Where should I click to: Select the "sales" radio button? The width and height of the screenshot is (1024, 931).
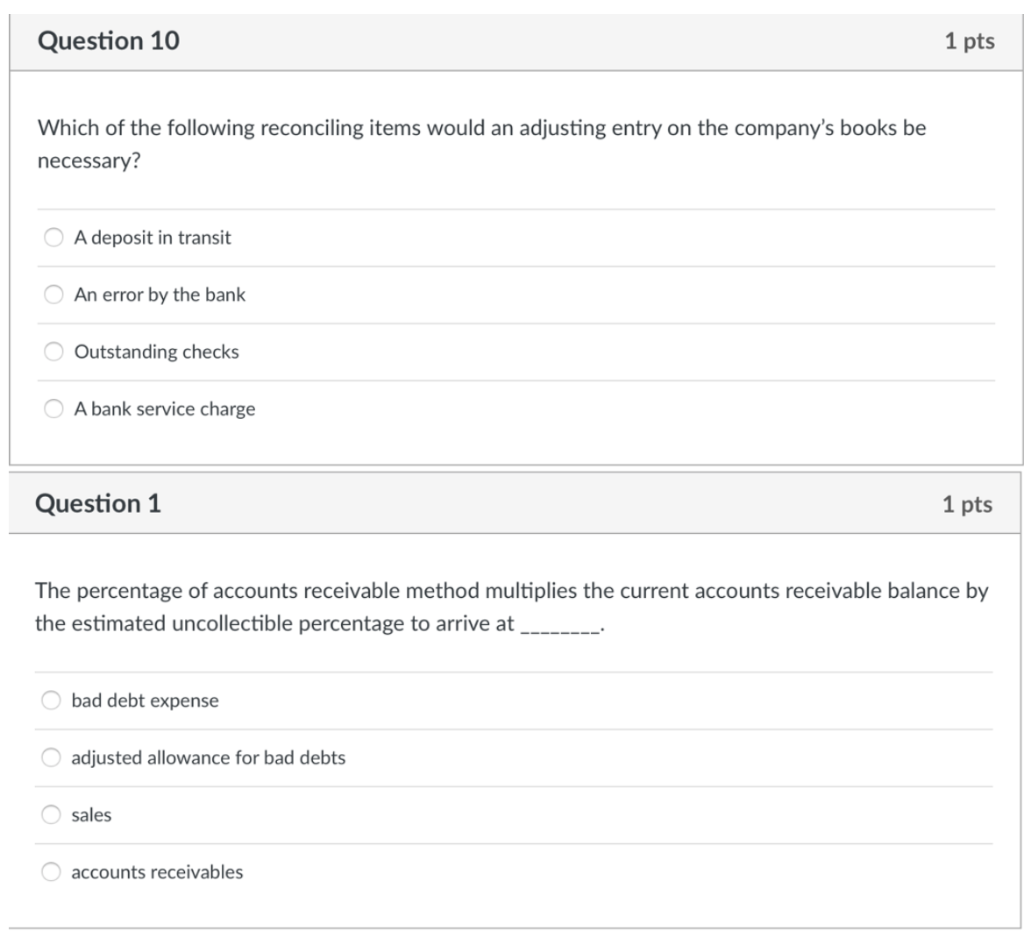point(51,814)
